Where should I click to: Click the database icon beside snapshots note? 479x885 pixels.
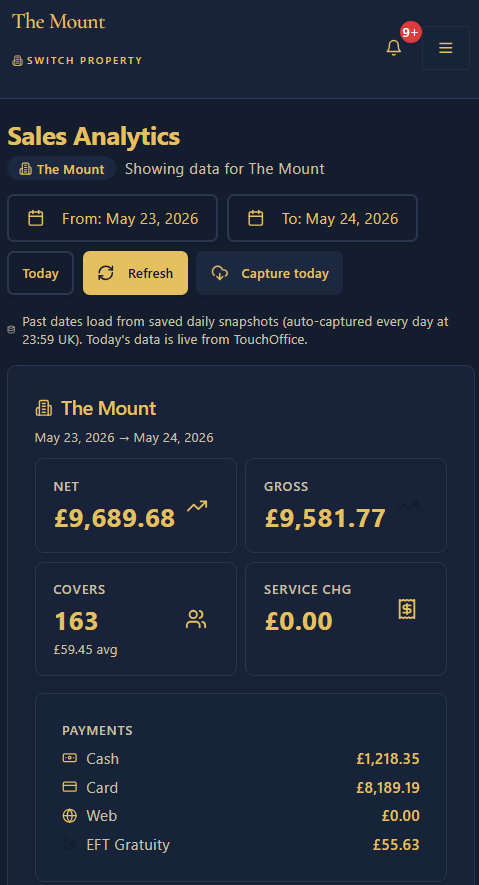tap(11, 330)
